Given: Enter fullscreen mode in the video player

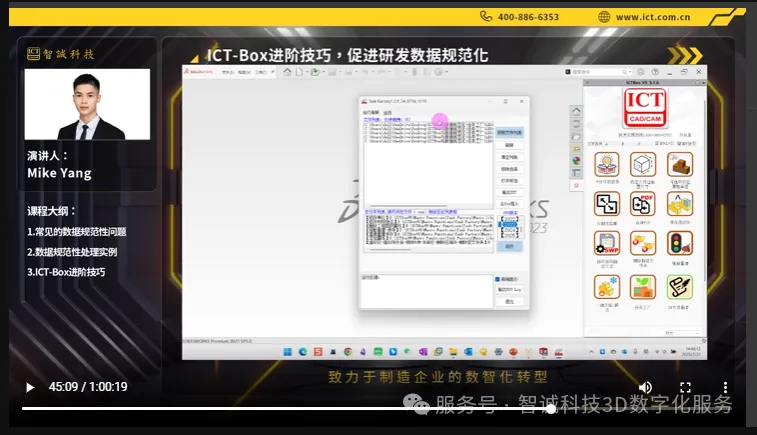Looking at the screenshot, I should [x=685, y=387].
